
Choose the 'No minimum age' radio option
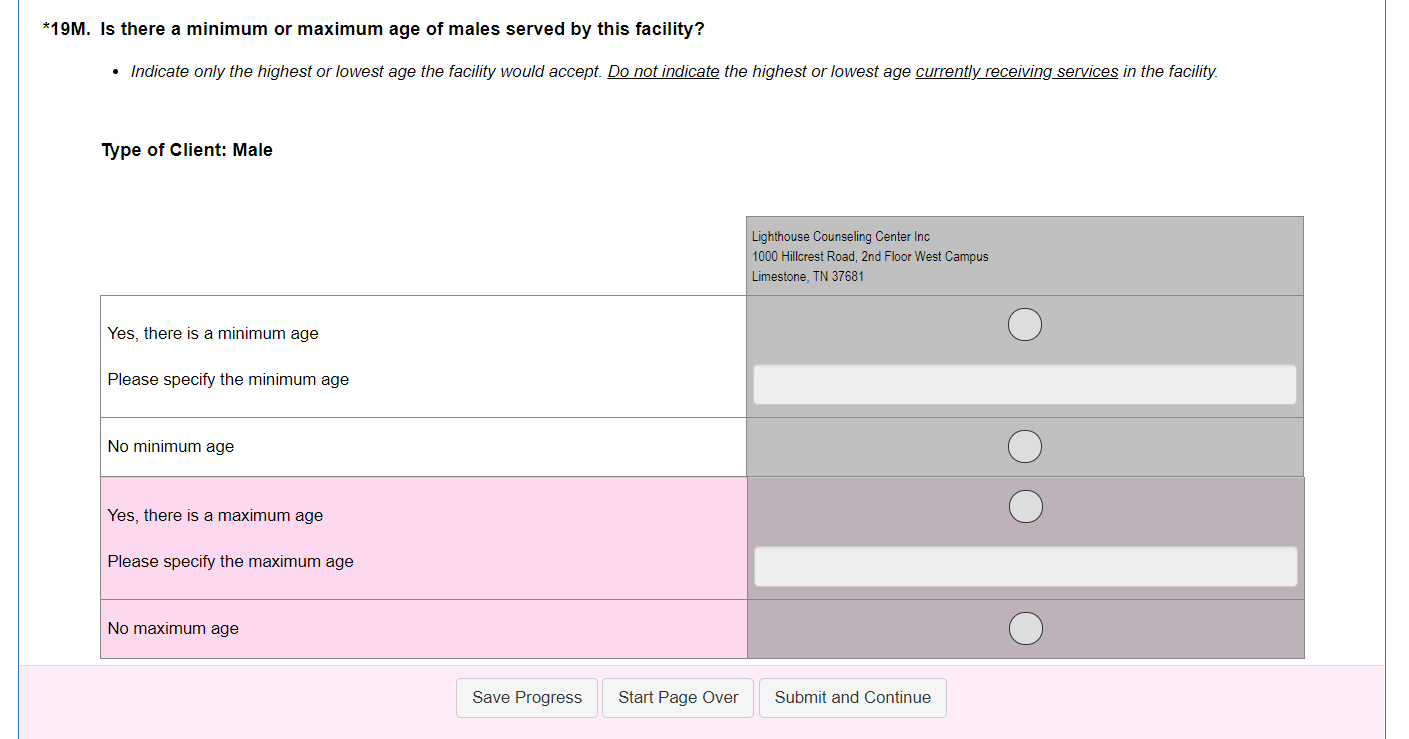click(x=1024, y=446)
